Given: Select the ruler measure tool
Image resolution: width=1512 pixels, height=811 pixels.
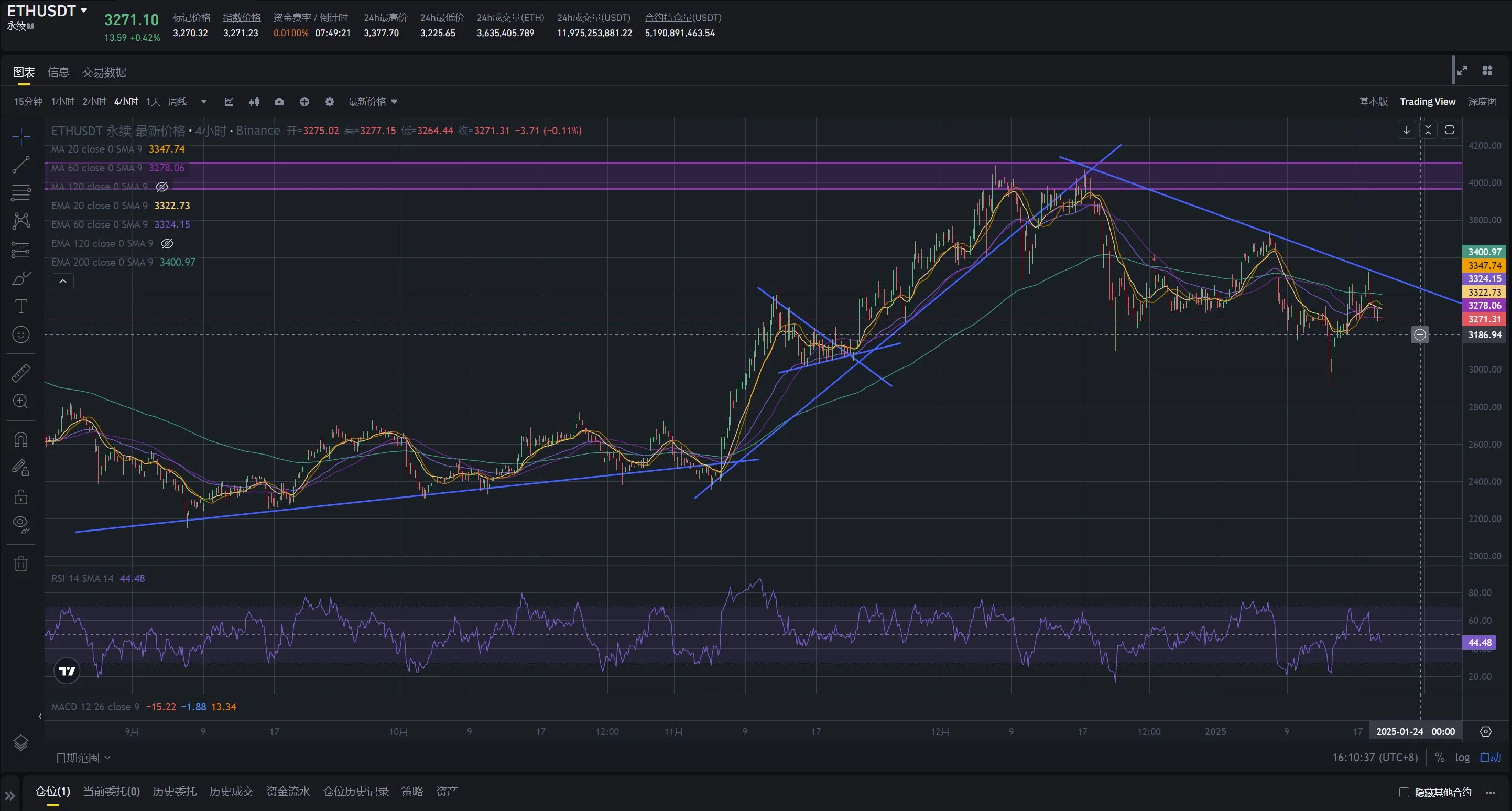Looking at the screenshot, I should 21,373.
